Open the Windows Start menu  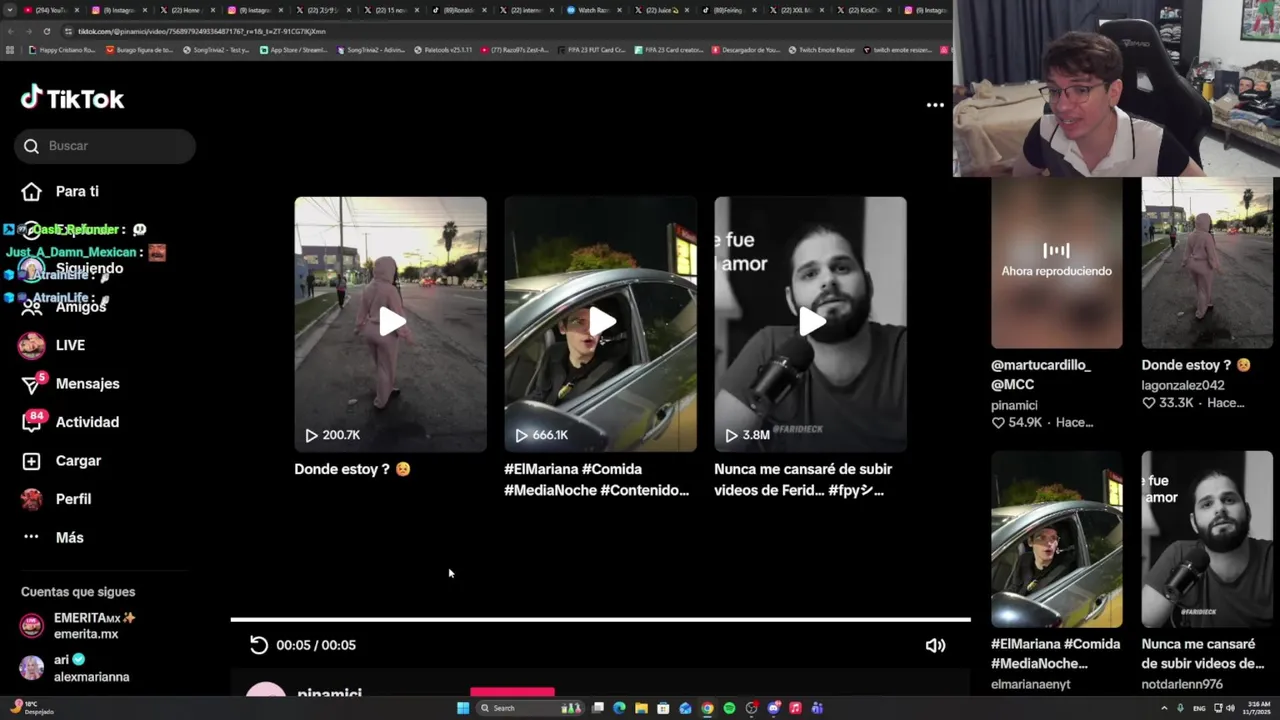[x=463, y=708]
